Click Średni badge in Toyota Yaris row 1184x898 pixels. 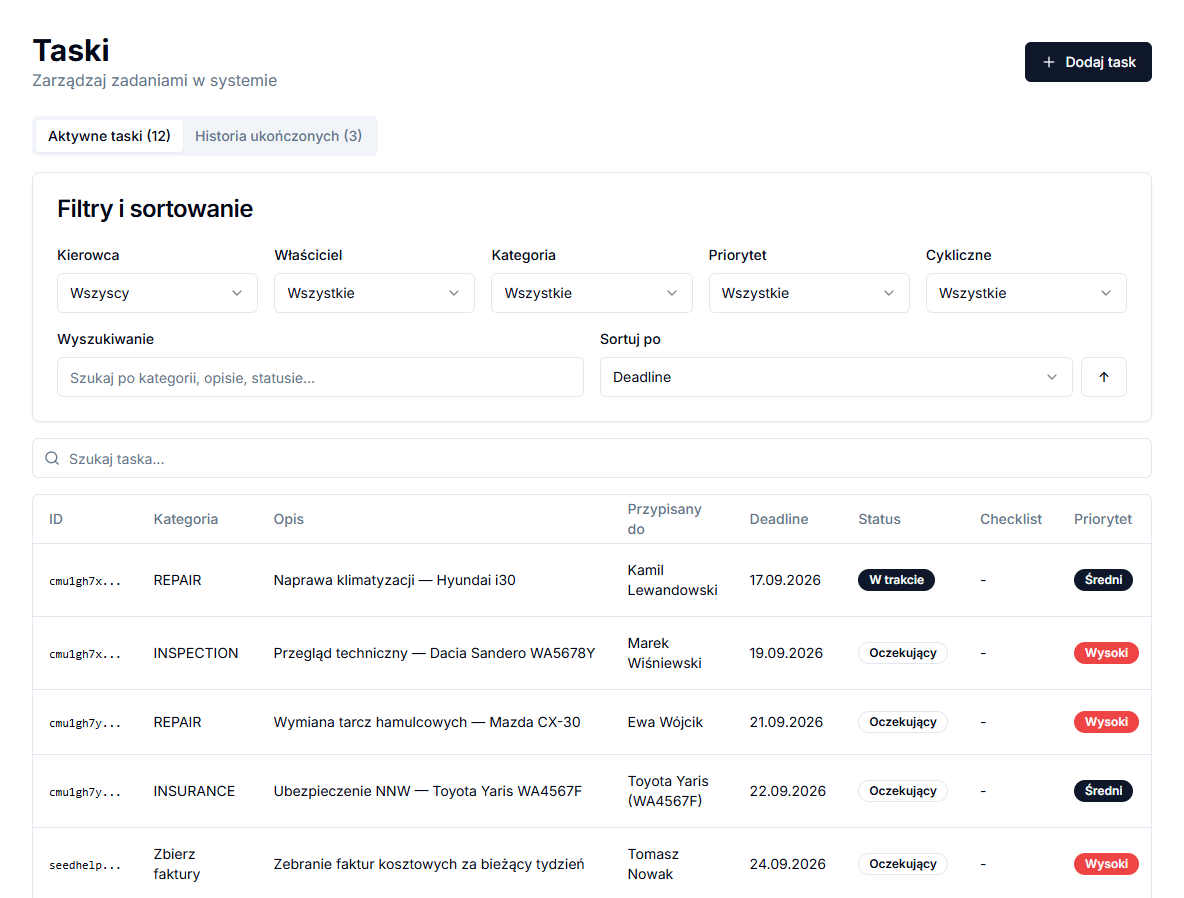pos(1103,791)
